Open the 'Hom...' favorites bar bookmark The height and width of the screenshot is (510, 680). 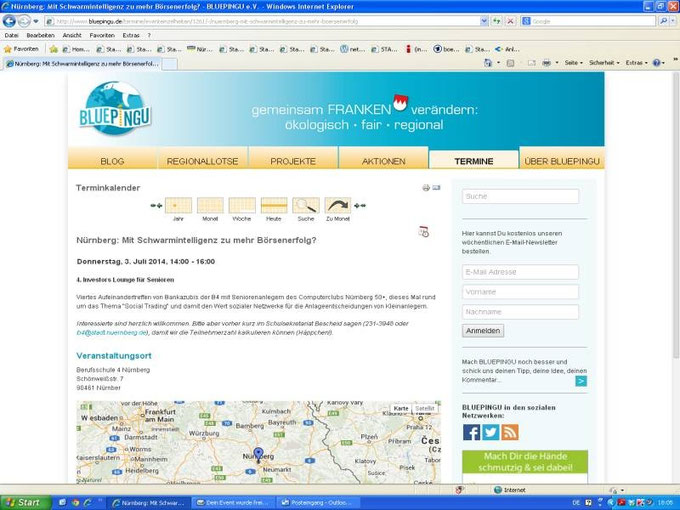[76, 49]
